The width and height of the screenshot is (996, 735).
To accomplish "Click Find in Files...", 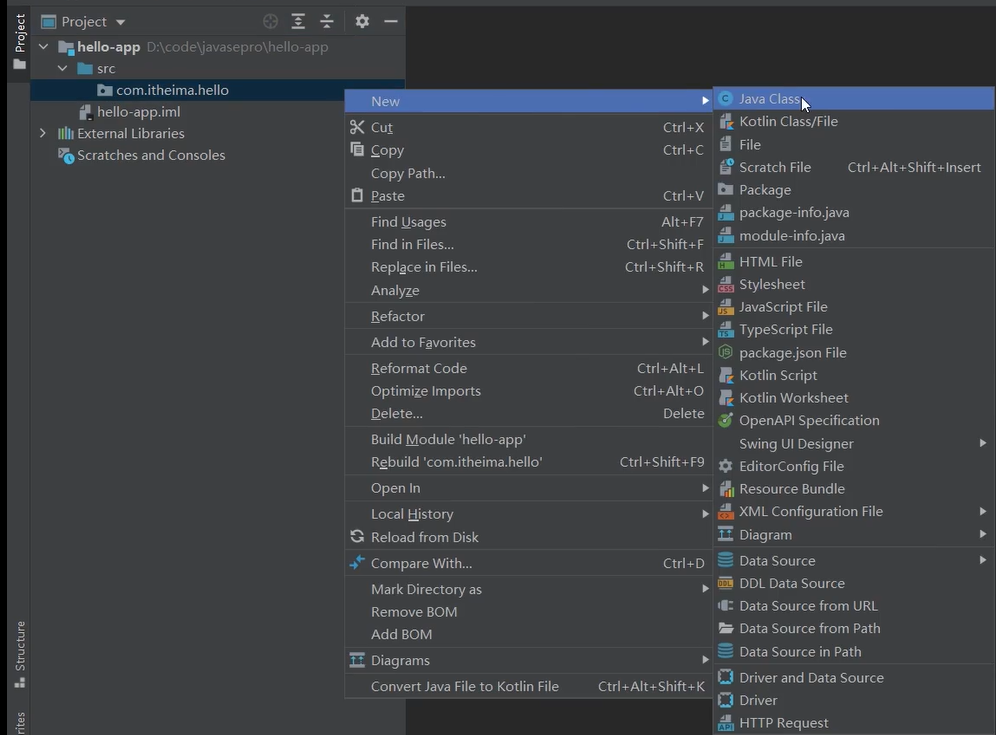I will pos(528,245).
